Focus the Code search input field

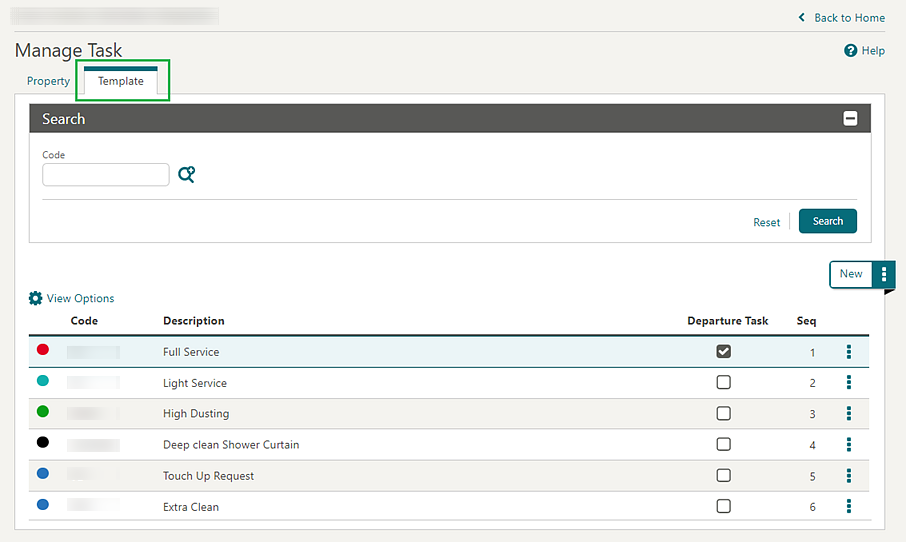coord(106,175)
